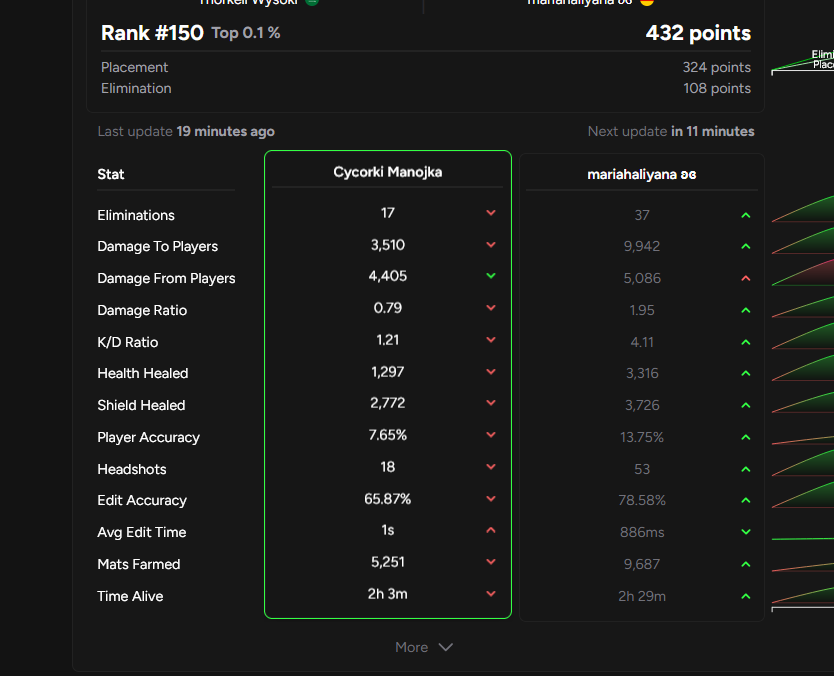Viewport: 834px width, 676px height.
Task: Click the Headshots stat label
Action: click(x=131, y=469)
